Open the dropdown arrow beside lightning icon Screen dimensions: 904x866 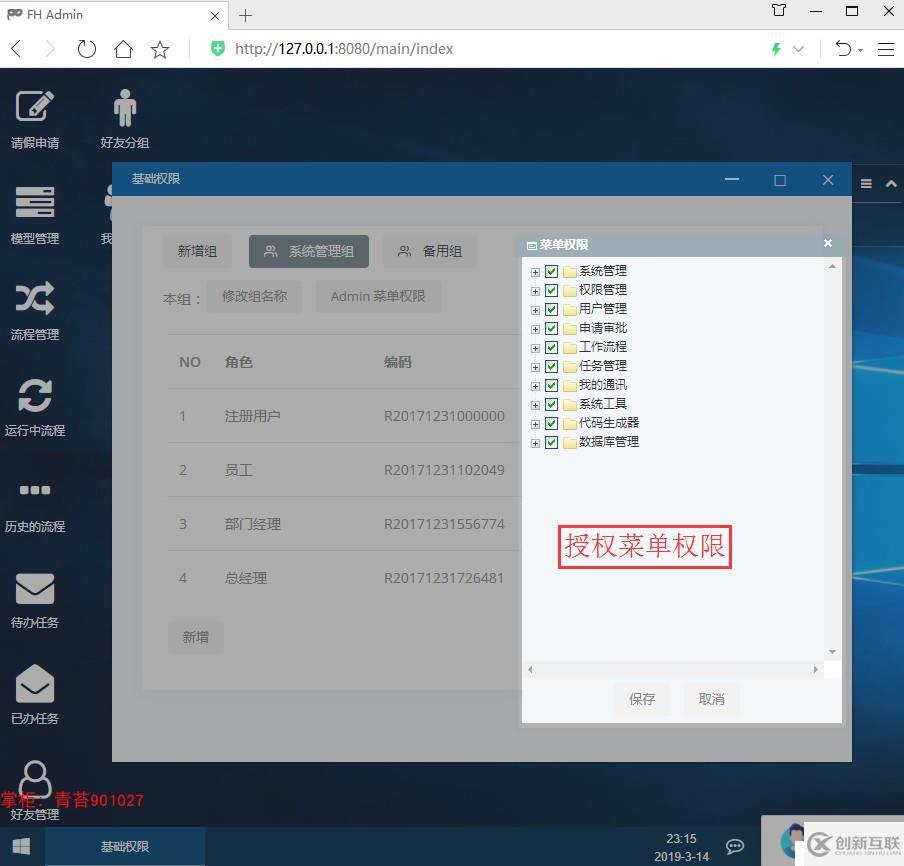pos(798,49)
